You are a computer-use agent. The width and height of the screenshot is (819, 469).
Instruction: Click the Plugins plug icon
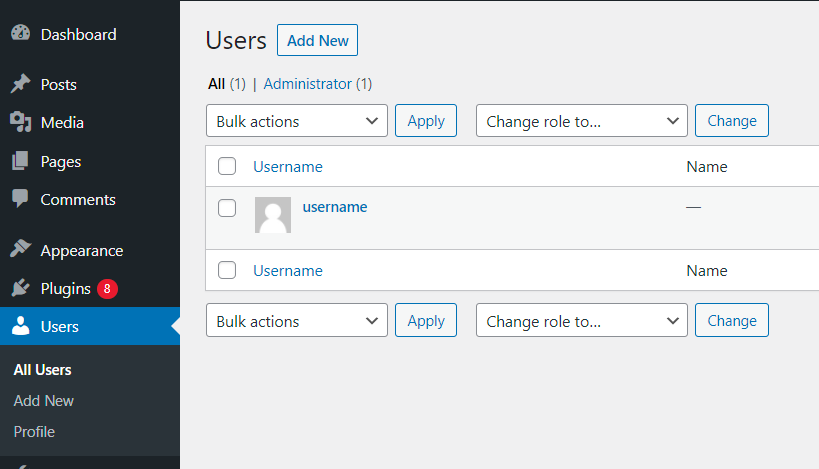point(20,289)
